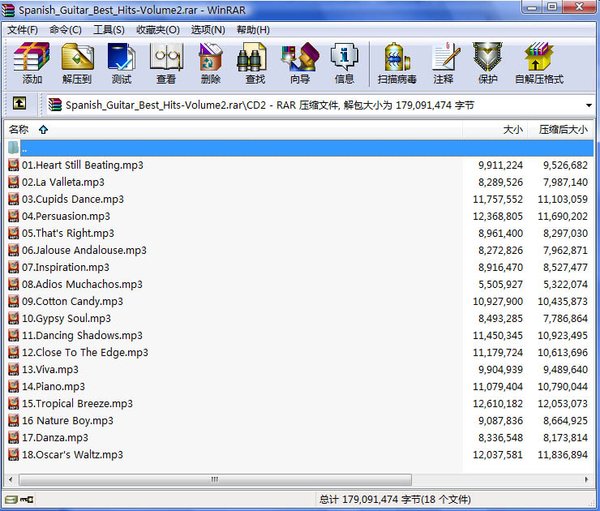Viewport: 600px width, 511px height.
Task: Select 08.Adios Muchachos.mp3
Action: pos(82,284)
